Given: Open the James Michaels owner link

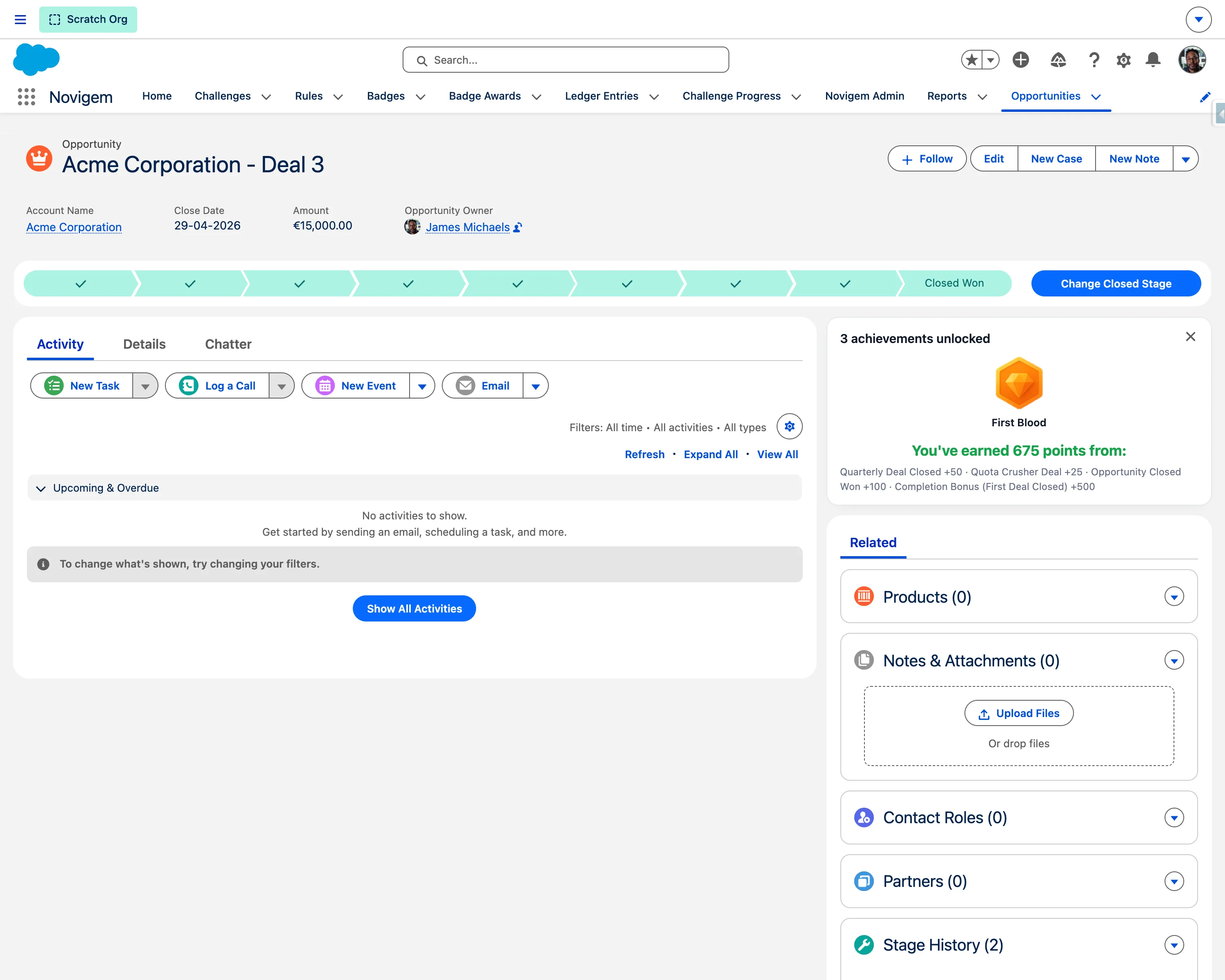Looking at the screenshot, I should (x=468, y=227).
